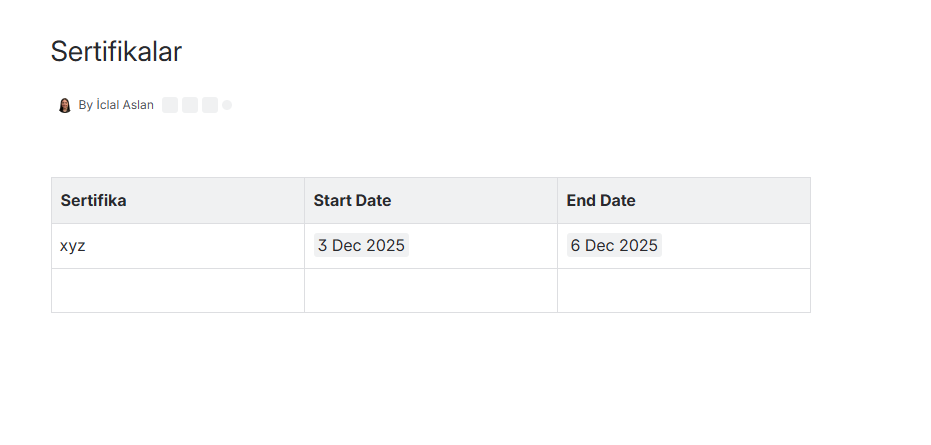Select the Start Date column header
Screen dimensions: 931x445
click(431, 201)
